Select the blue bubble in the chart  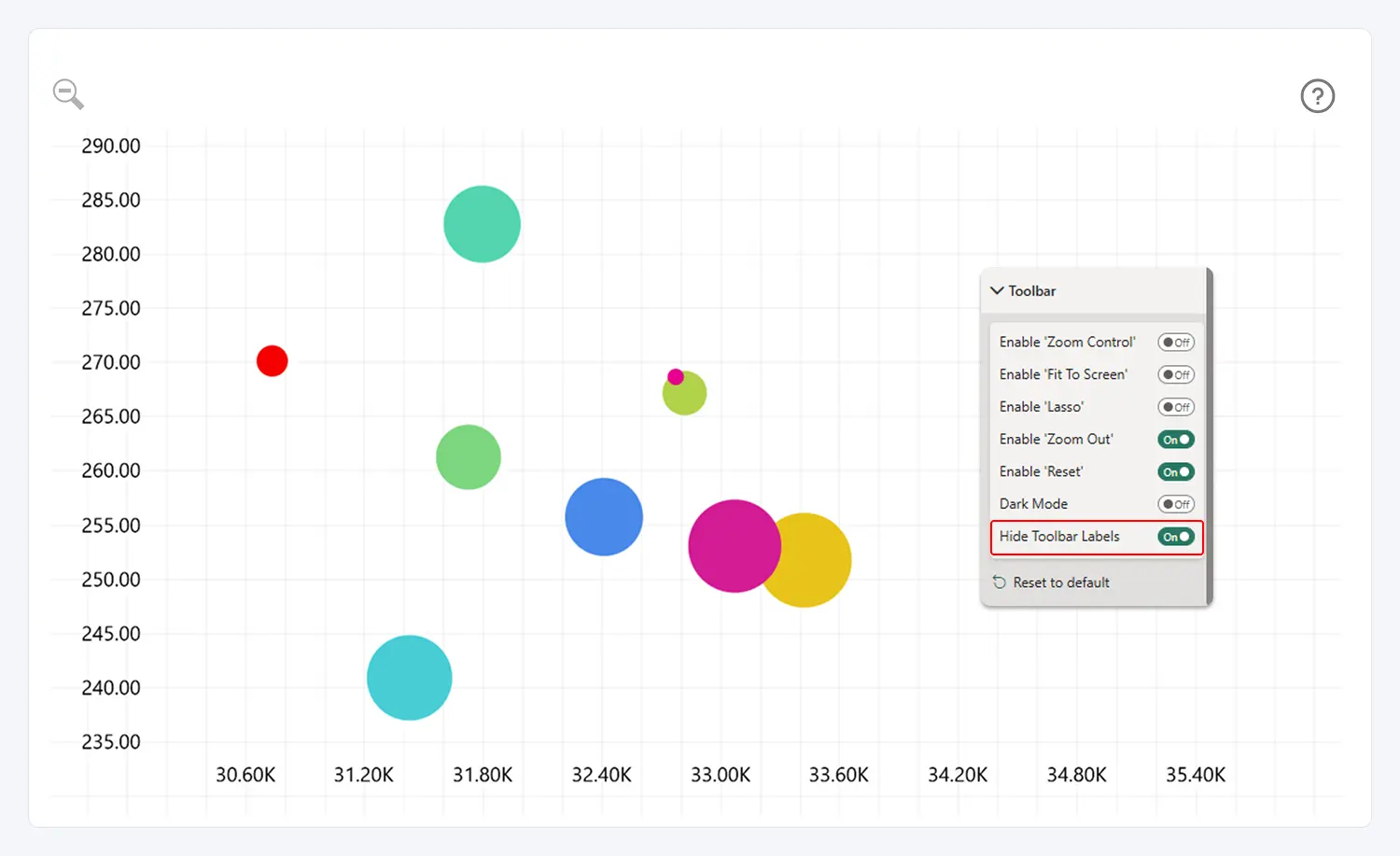603,517
